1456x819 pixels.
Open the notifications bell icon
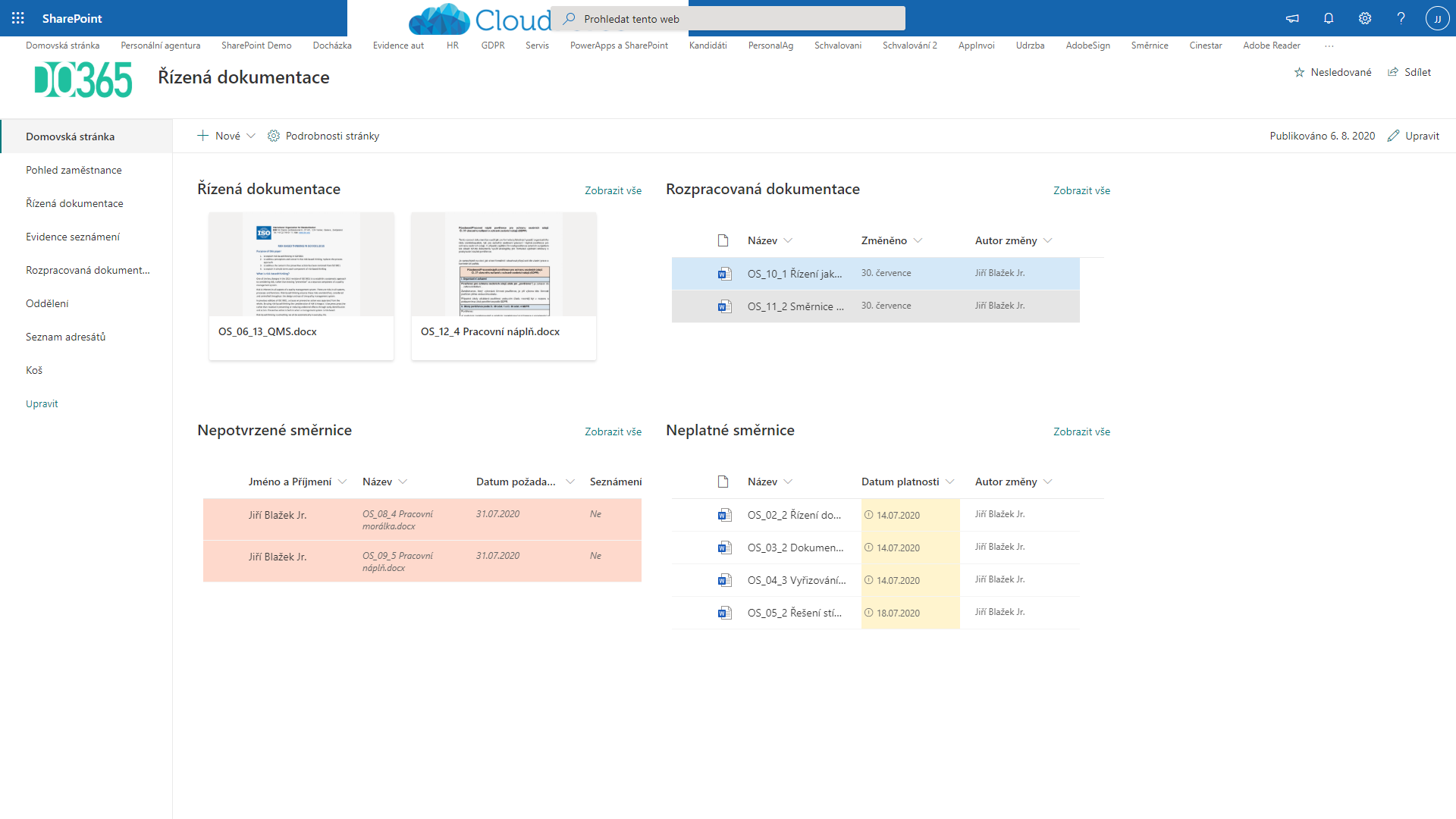(1329, 18)
